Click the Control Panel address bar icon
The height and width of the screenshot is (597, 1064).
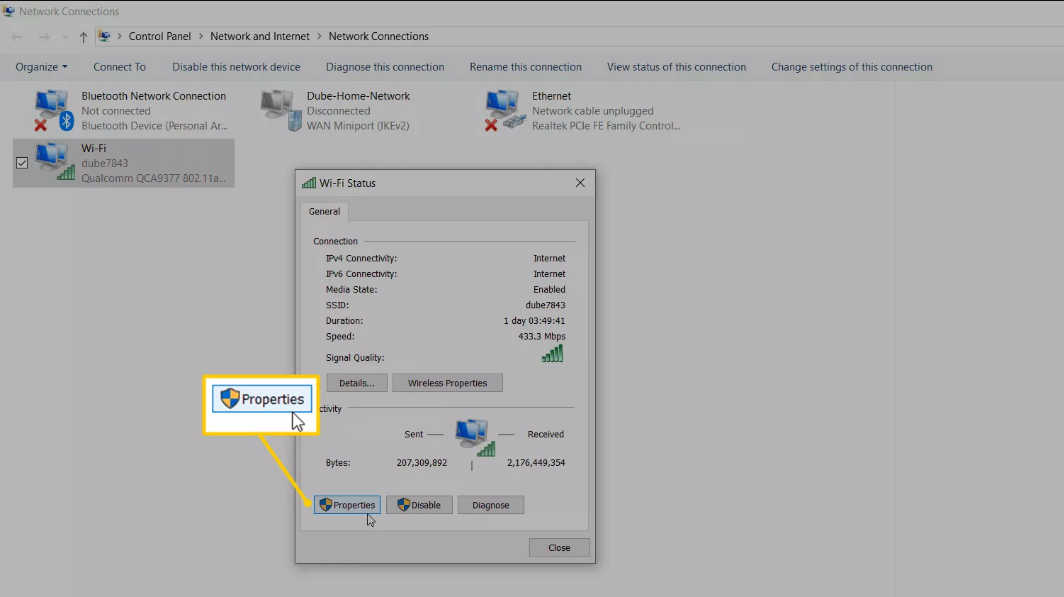click(104, 36)
